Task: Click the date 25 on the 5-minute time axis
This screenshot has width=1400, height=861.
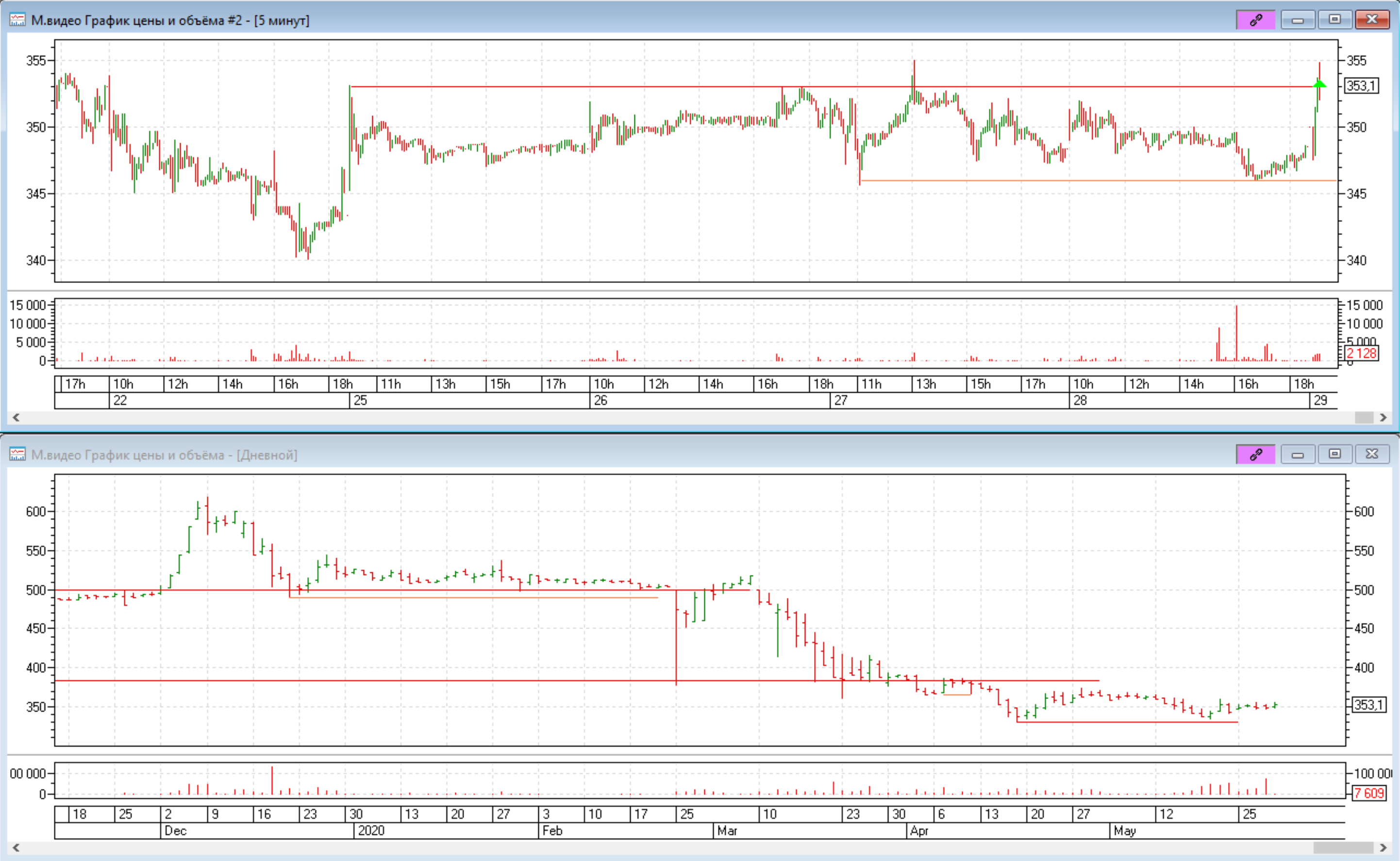Action: coord(361,400)
